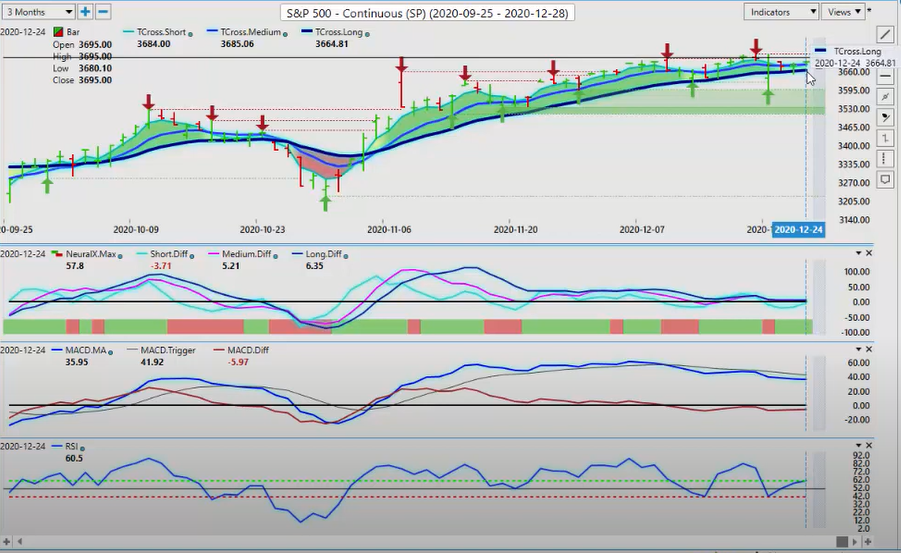This screenshot has height=553, width=901.
Task: Click the Close 3695.00 value
Action: (95, 80)
